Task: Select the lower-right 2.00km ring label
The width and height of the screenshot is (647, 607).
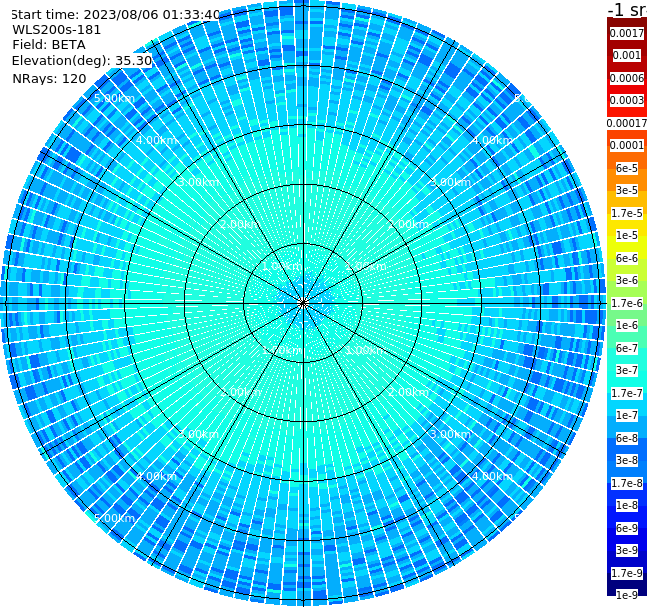Action: pyautogui.click(x=408, y=392)
